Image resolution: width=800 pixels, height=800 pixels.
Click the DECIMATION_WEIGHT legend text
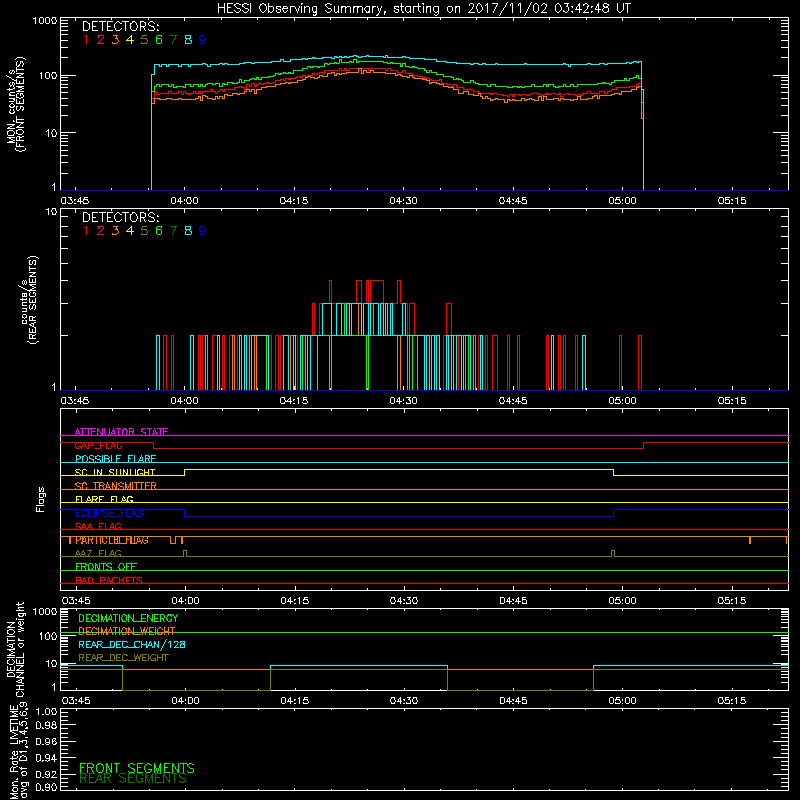[127, 632]
